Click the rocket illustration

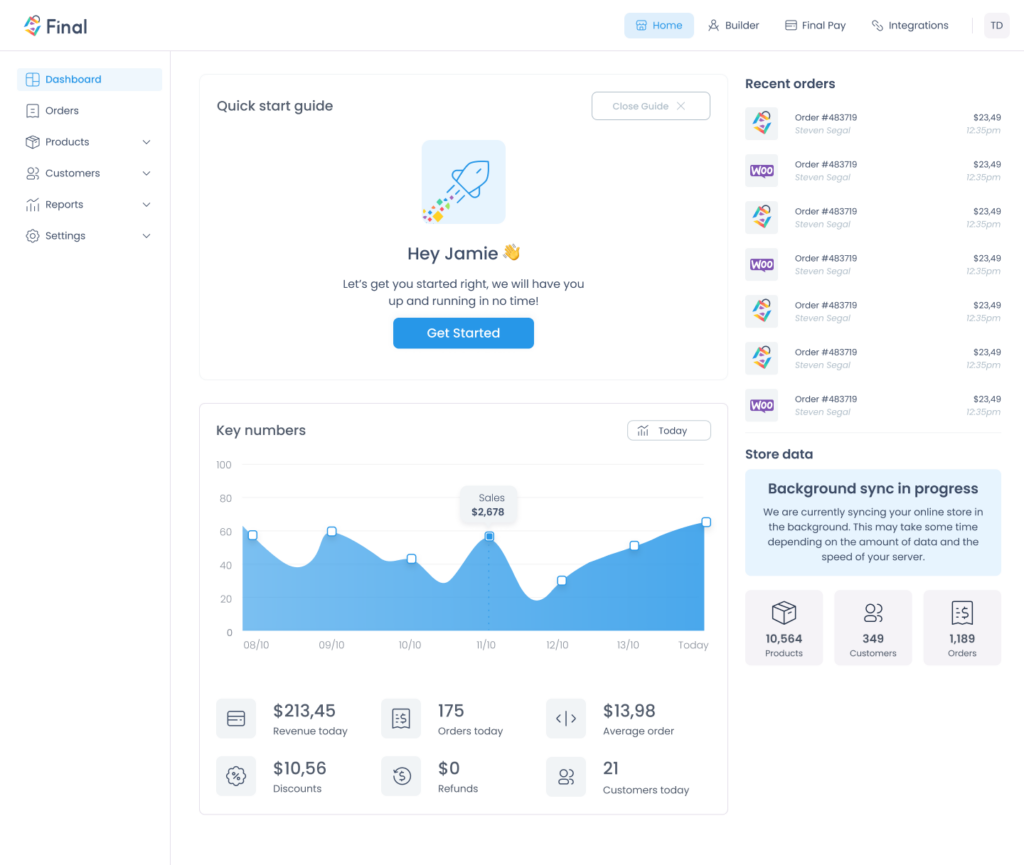463,182
